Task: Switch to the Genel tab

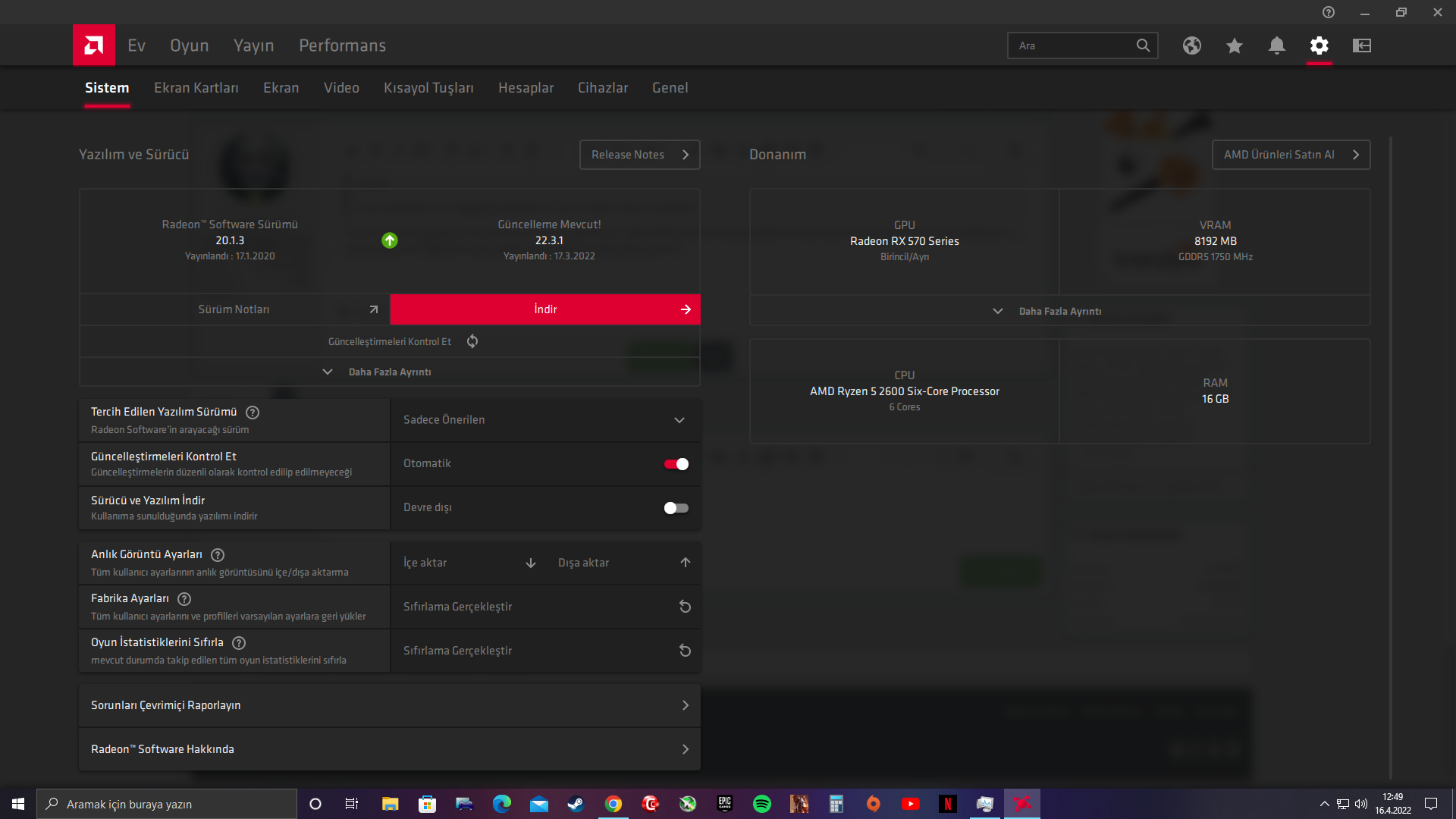Action: (670, 88)
